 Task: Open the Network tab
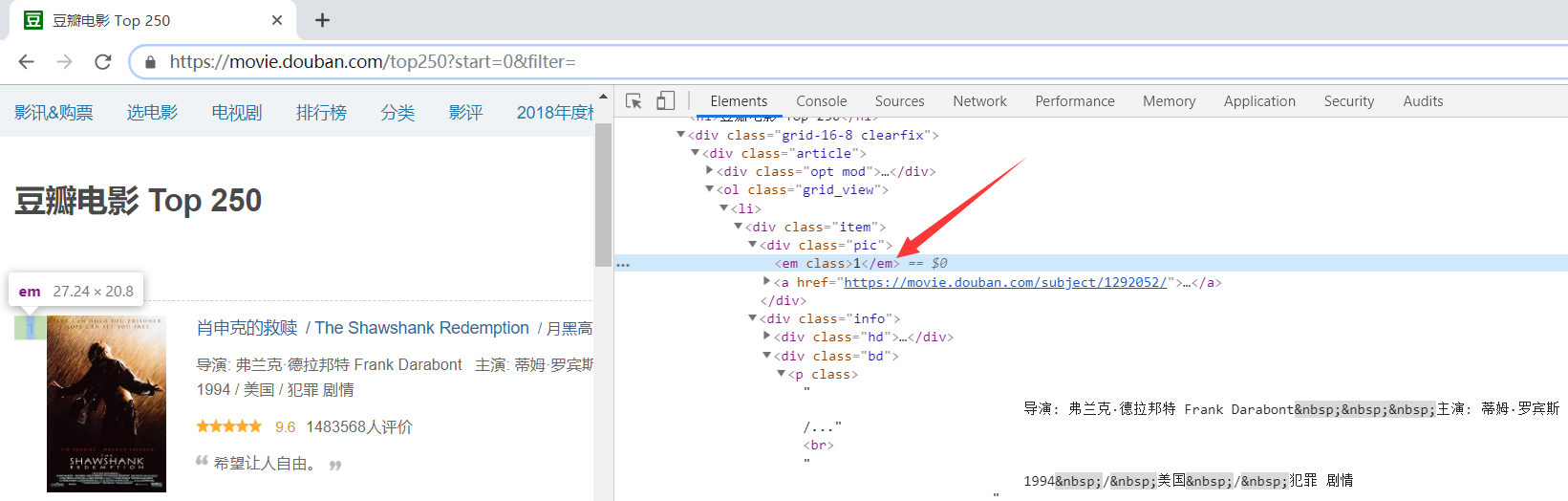pos(979,101)
